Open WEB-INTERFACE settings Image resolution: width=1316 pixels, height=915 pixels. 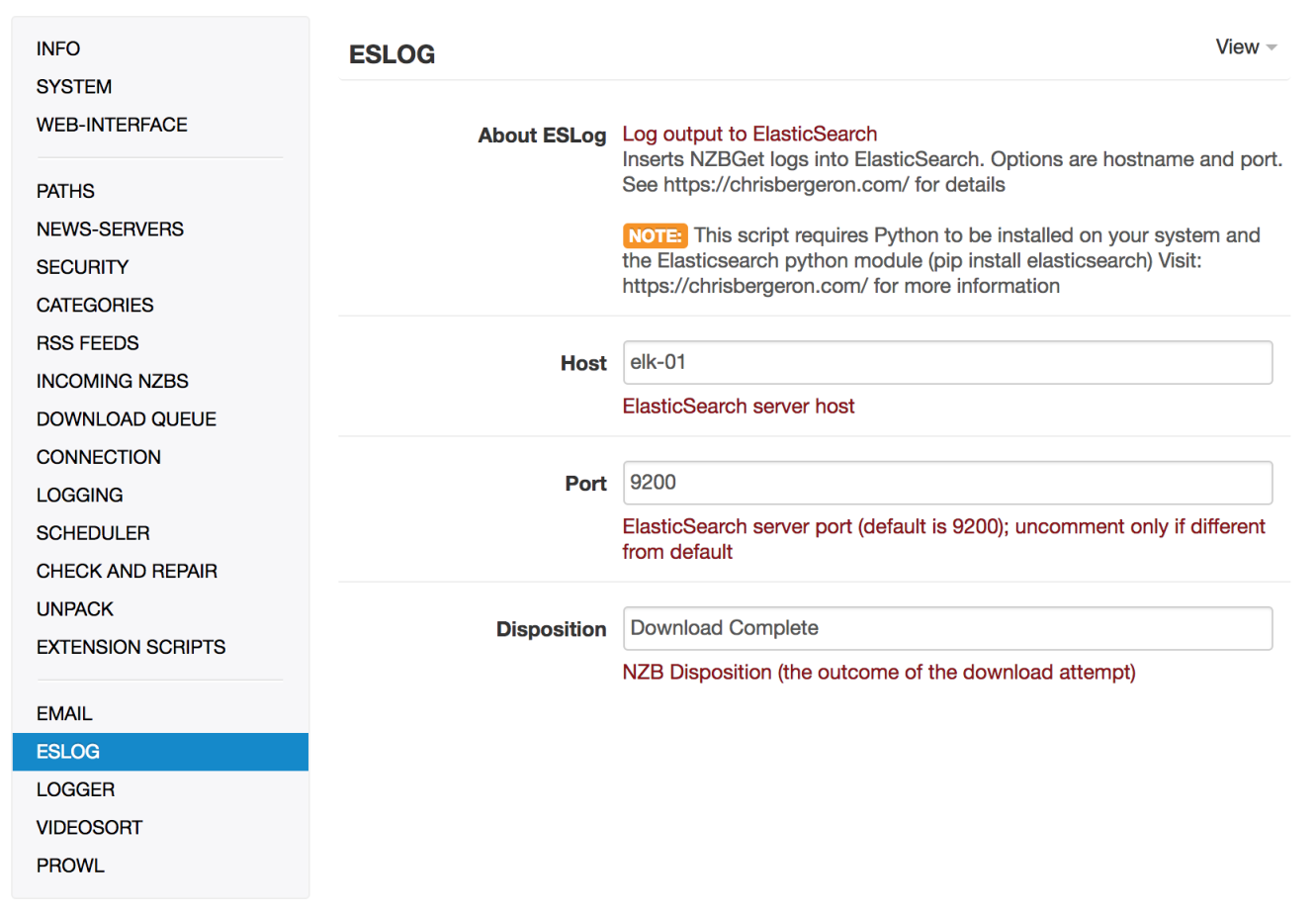112,125
